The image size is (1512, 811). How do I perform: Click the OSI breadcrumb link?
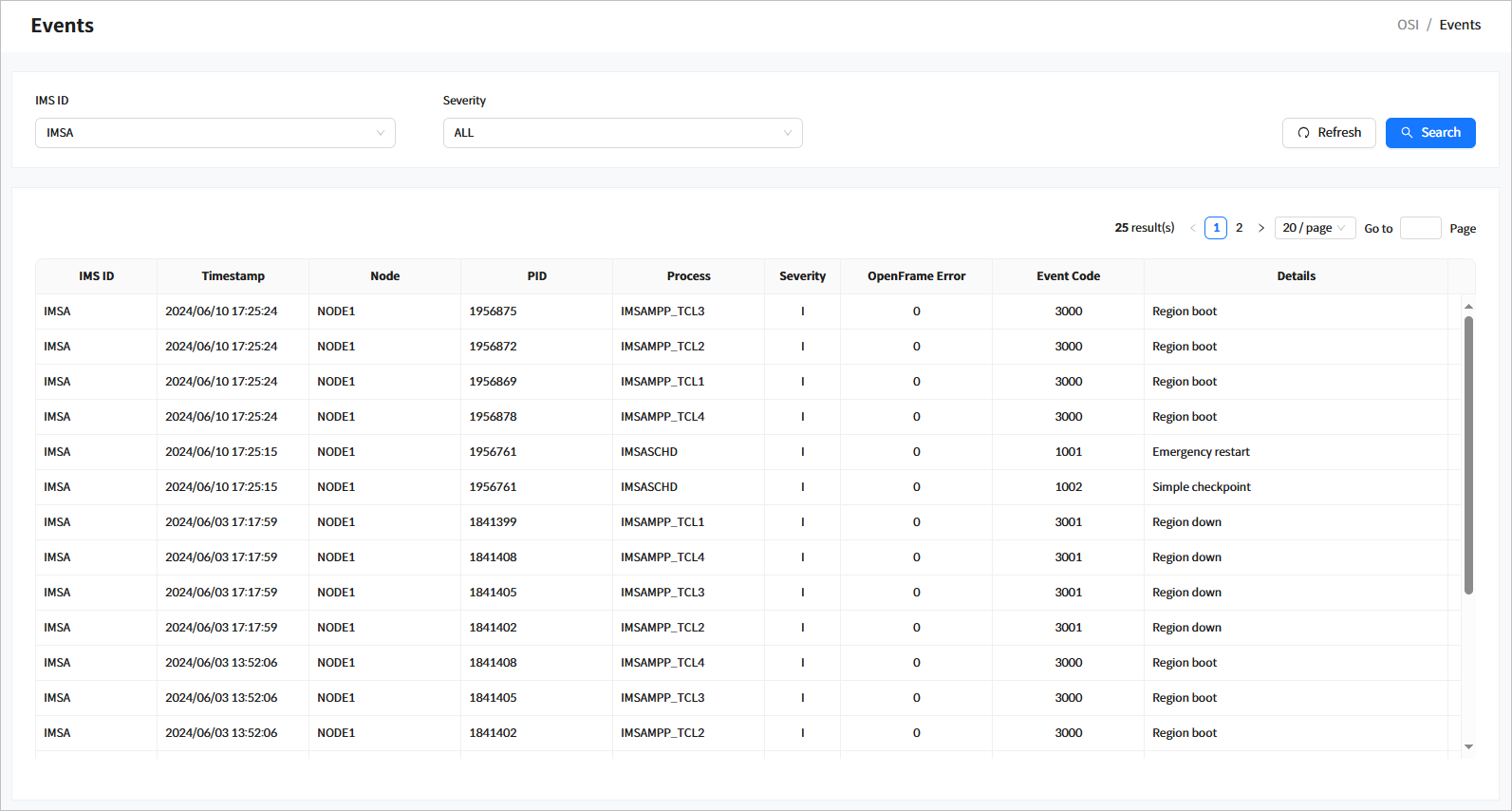pyautogui.click(x=1408, y=25)
